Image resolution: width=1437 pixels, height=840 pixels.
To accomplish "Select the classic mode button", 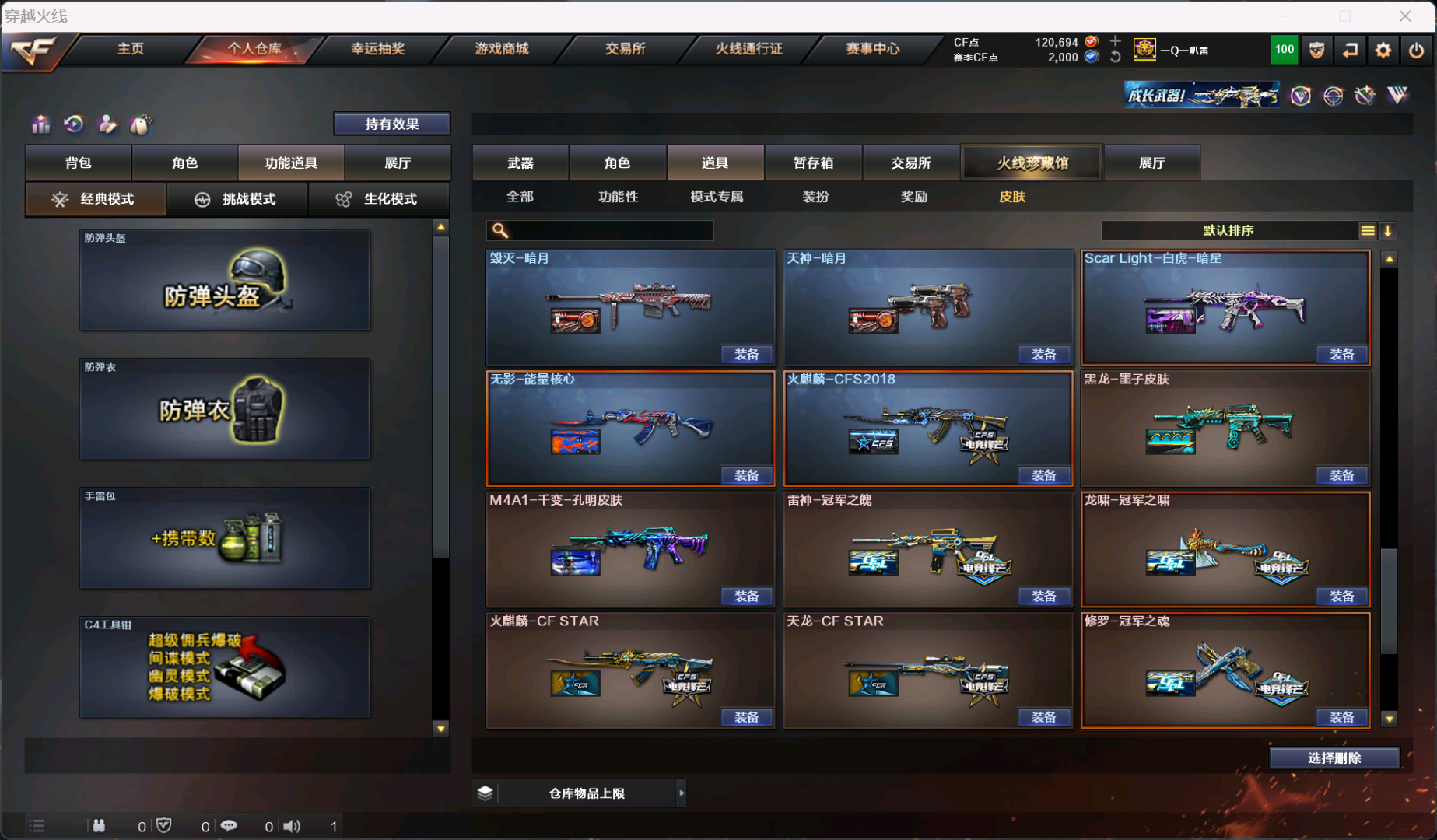I will 96,199.
